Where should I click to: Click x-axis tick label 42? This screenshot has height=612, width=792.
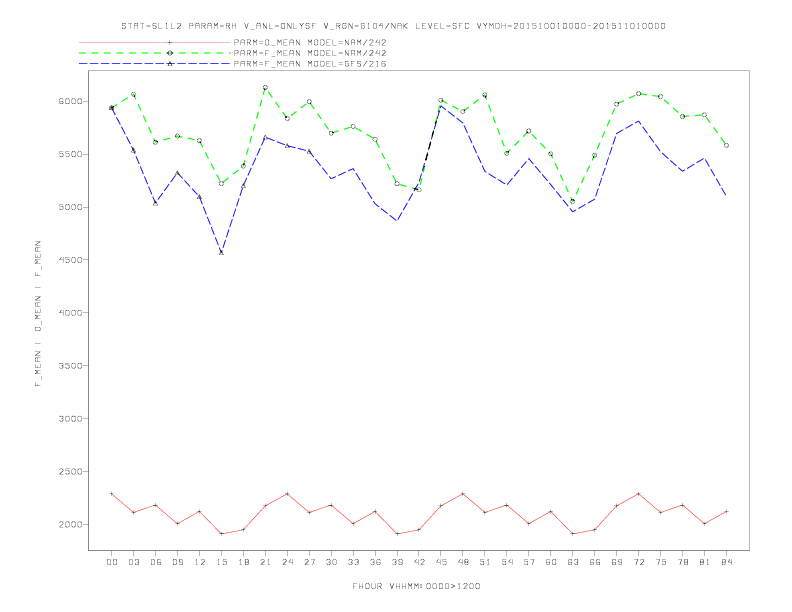(x=419, y=562)
